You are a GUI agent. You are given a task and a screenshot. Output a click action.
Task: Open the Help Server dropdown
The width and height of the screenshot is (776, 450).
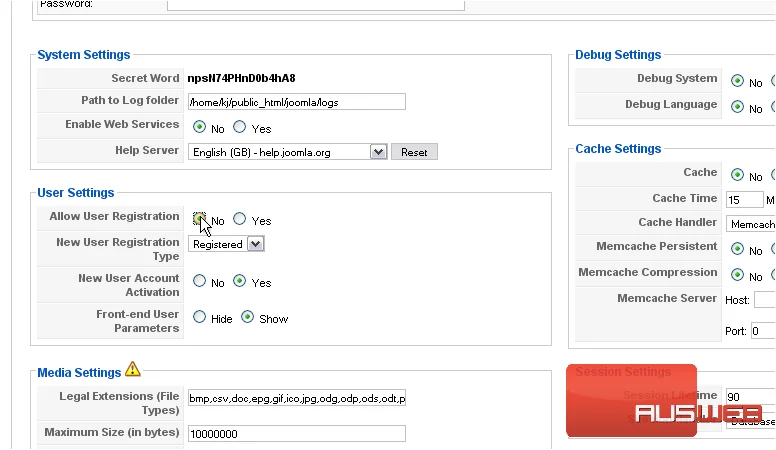pyautogui.click(x=288, y=152)
